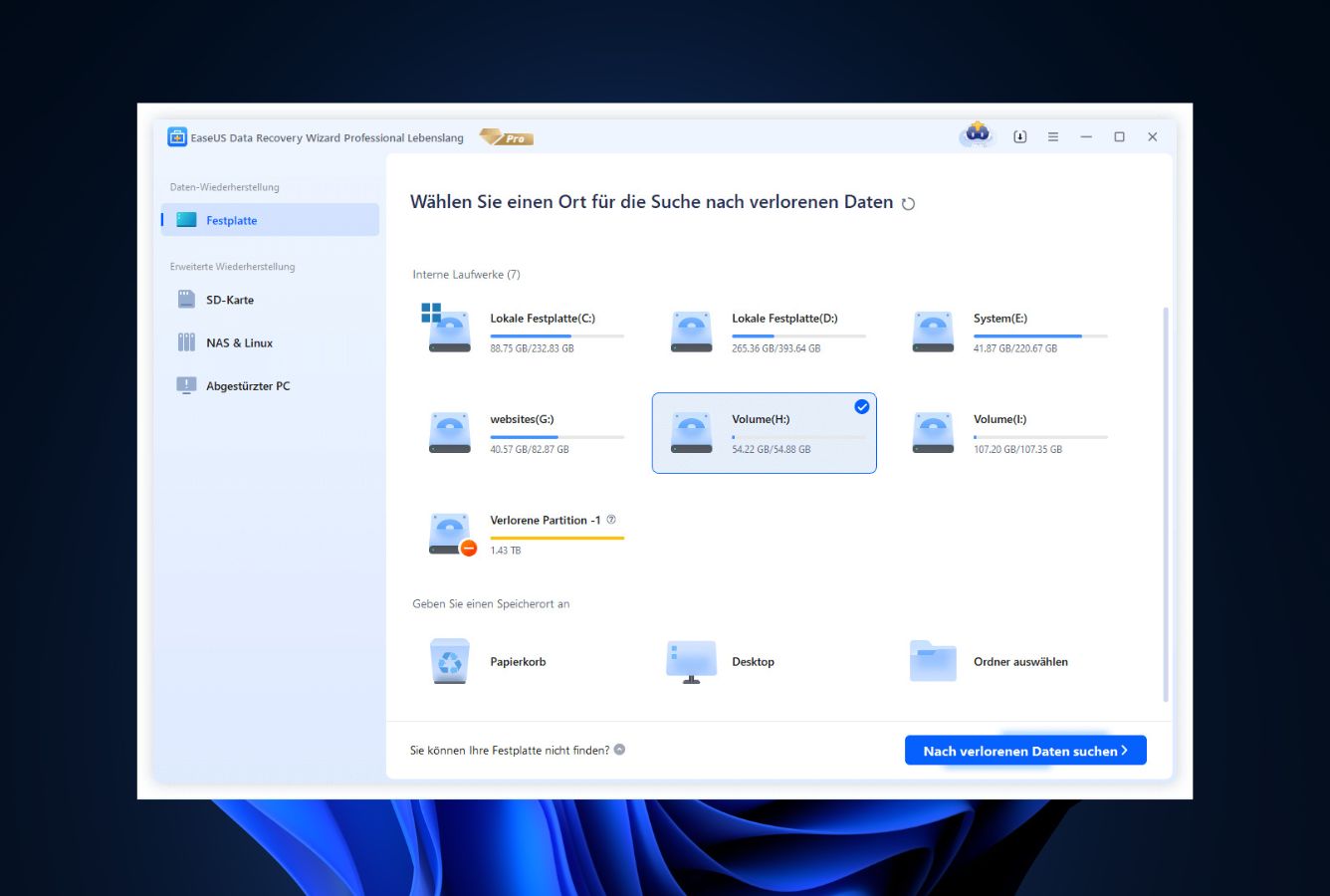Minimize the EaseUS window

(x=1086, y=137)
